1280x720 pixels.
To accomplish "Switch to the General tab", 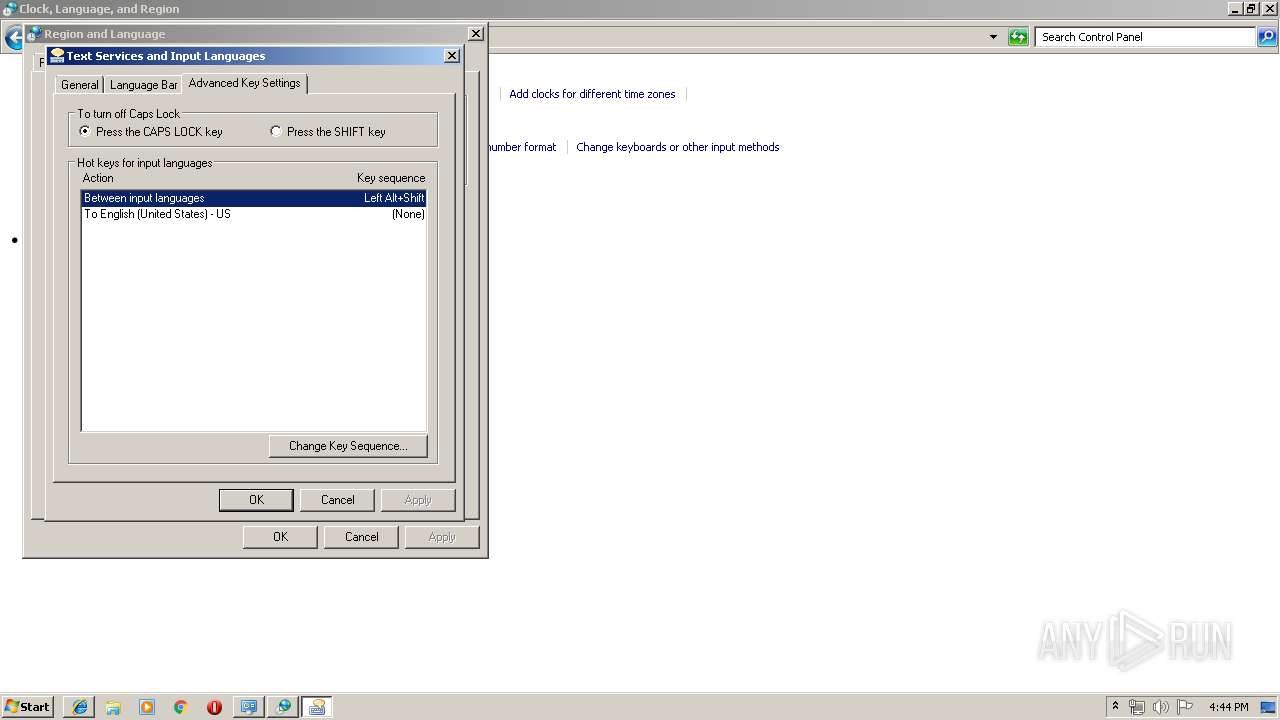I will (80, 85).
